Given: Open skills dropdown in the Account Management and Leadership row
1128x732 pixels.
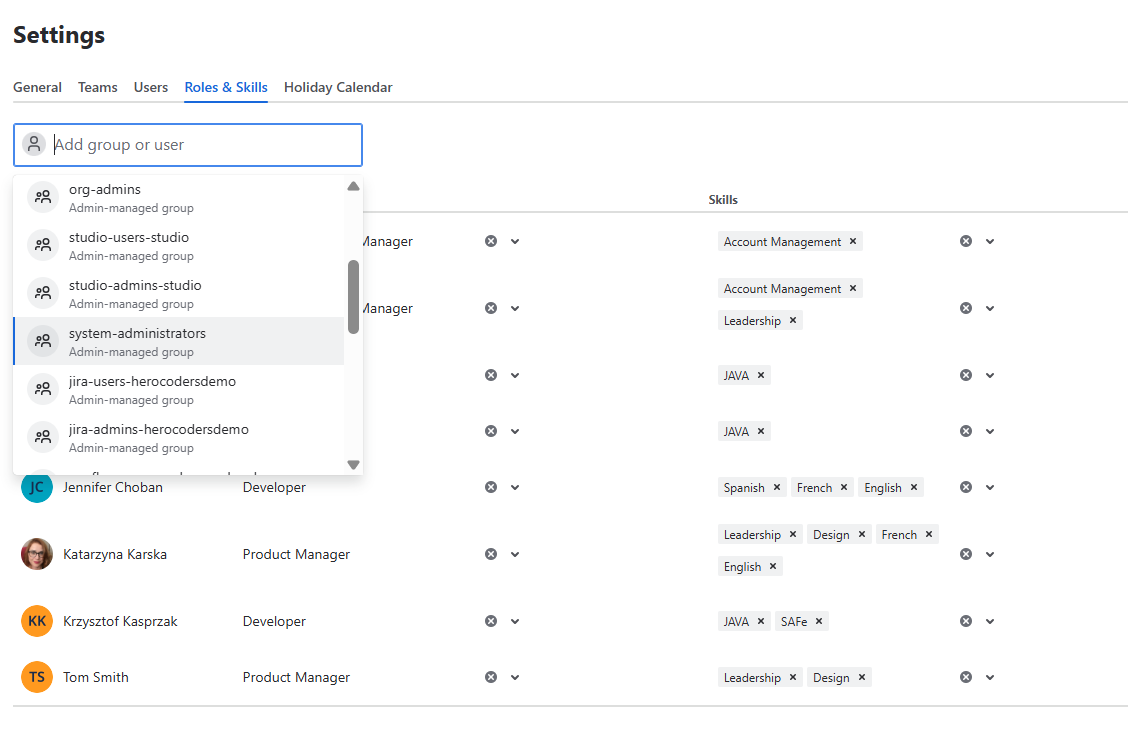Looking at the screenshot, I should coord(990,308).
